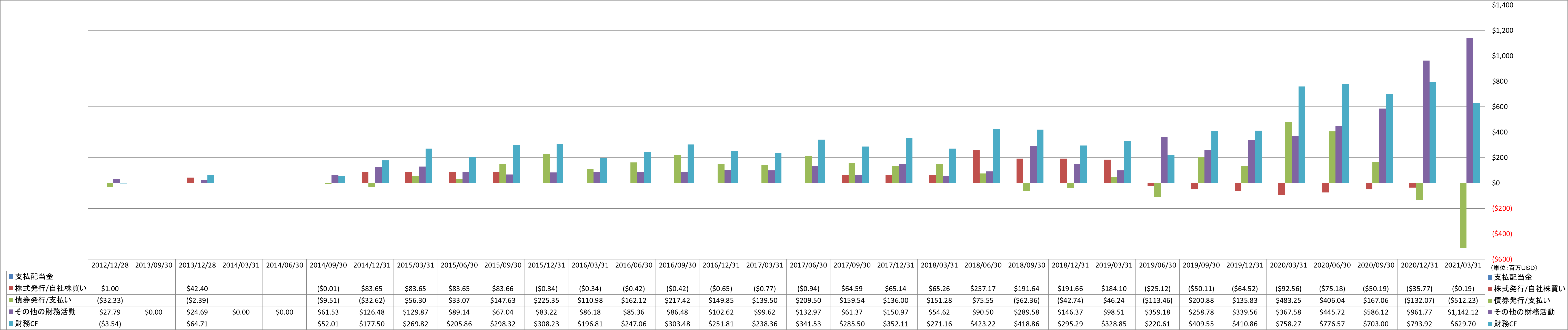The height and width of the screenshot is (330, 1568).
Task: Select the 株式発行/自社株買い row label in the table
Action: point(51,289)
